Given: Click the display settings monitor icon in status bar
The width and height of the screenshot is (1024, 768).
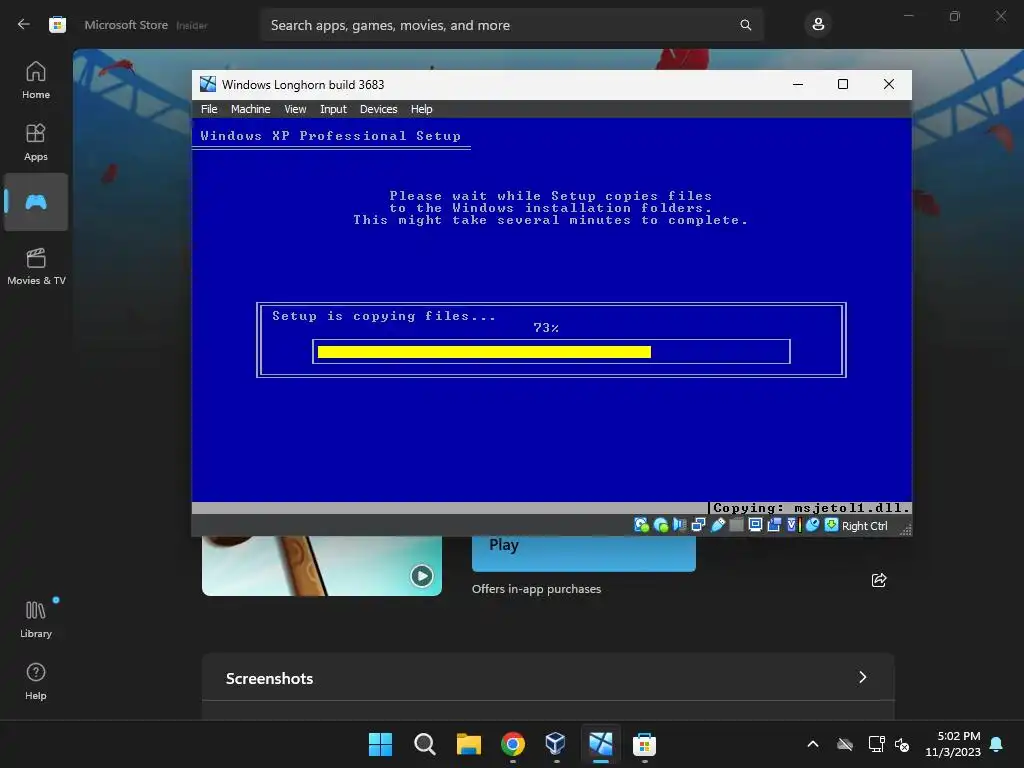Looking at the screenshot, I should tap(755, 526).
